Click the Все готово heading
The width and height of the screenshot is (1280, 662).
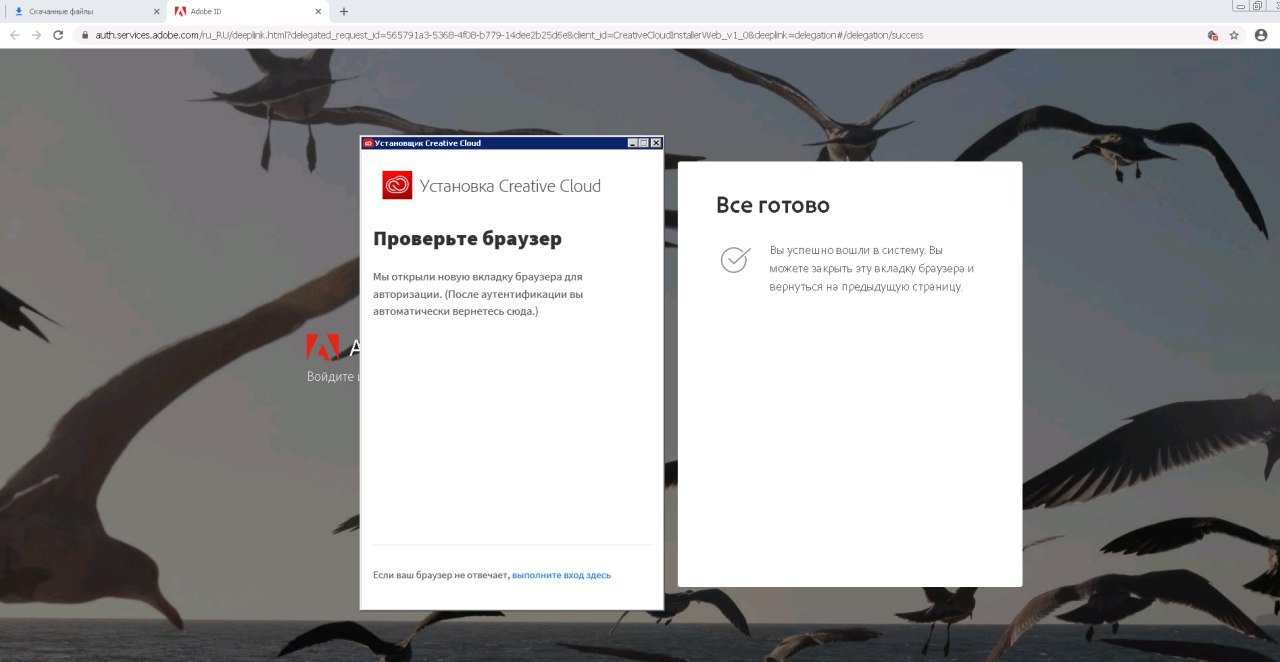point(773,205)
